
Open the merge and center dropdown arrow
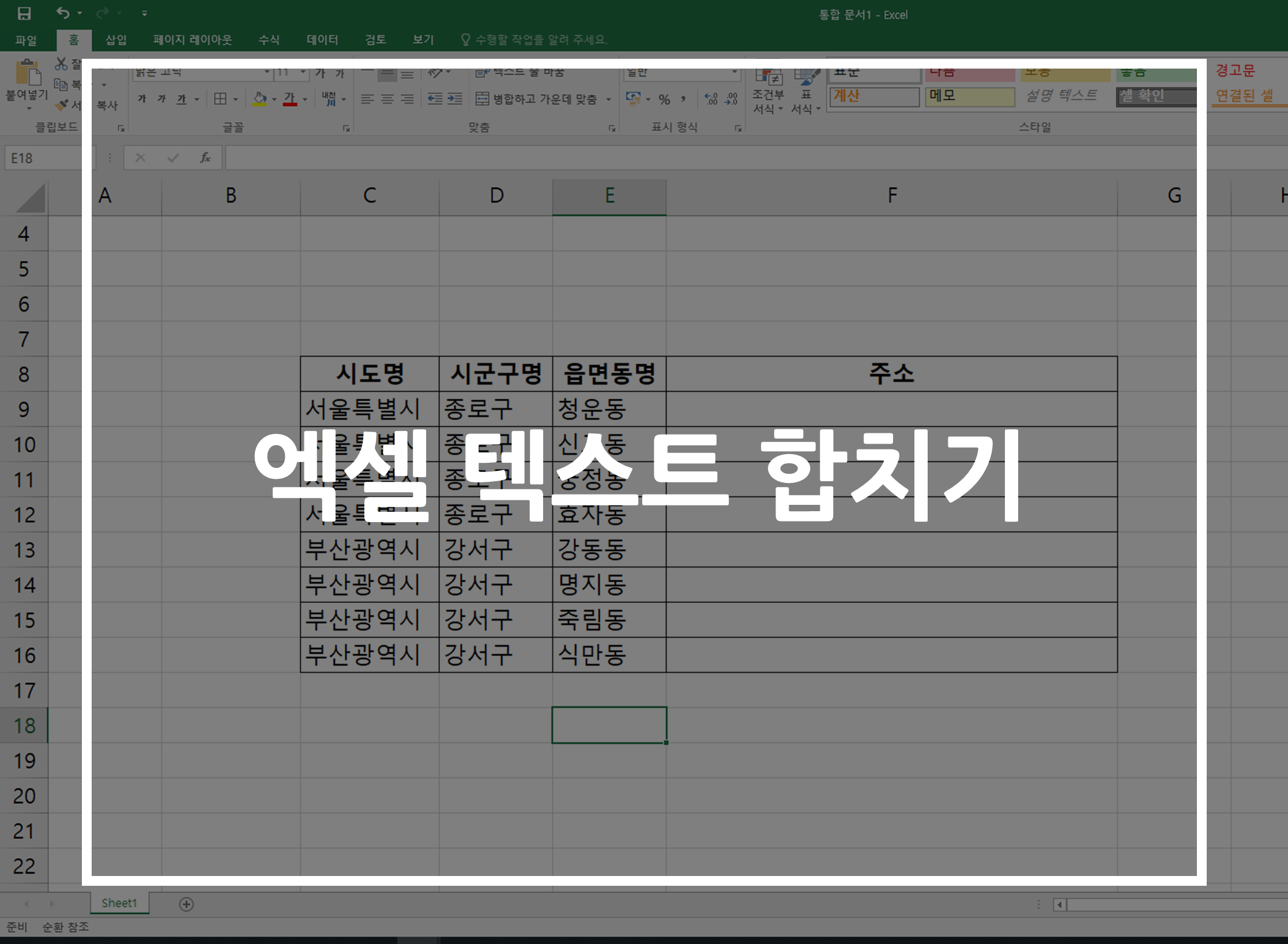(608, 100)
